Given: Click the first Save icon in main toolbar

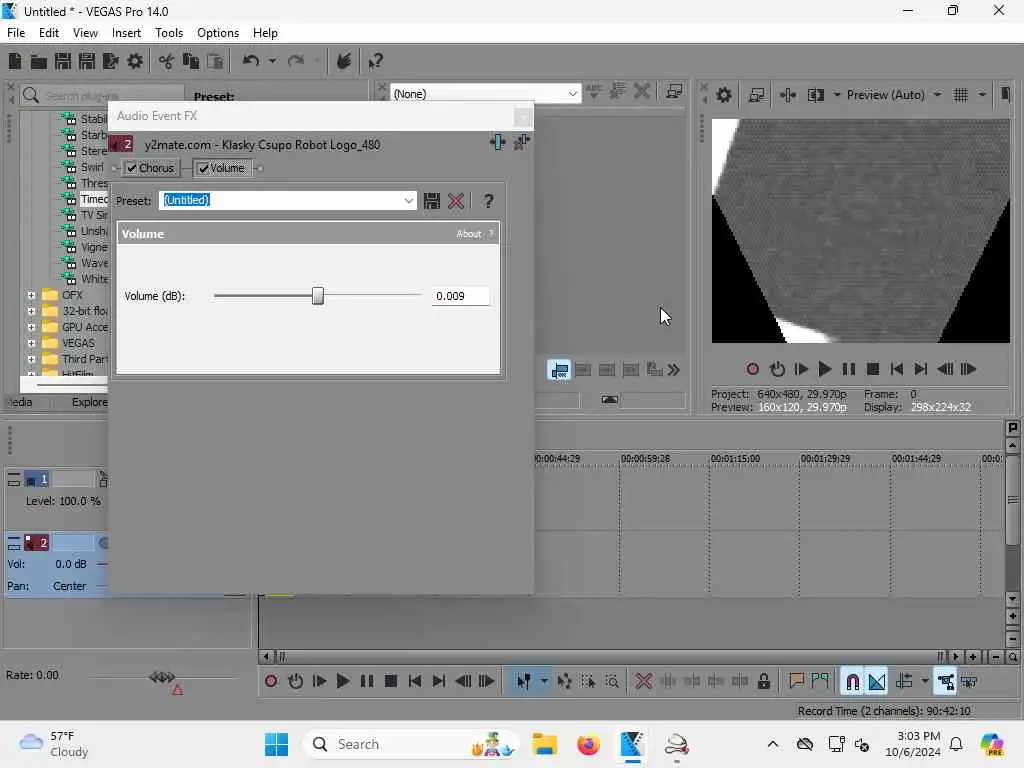Looking at the screenshot, I should pos(63,61).
